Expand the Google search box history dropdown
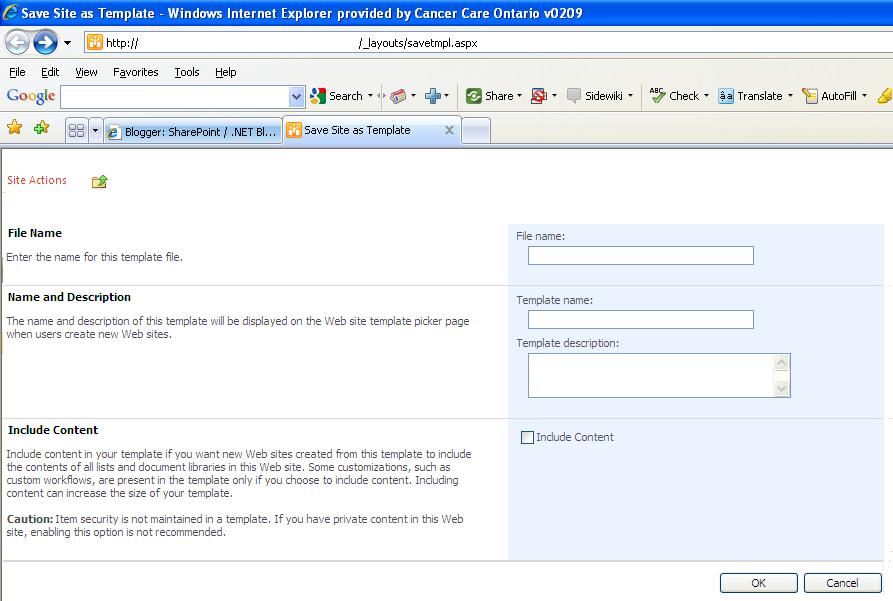Screen dimensions: 893x601 (x=296, y=97)
